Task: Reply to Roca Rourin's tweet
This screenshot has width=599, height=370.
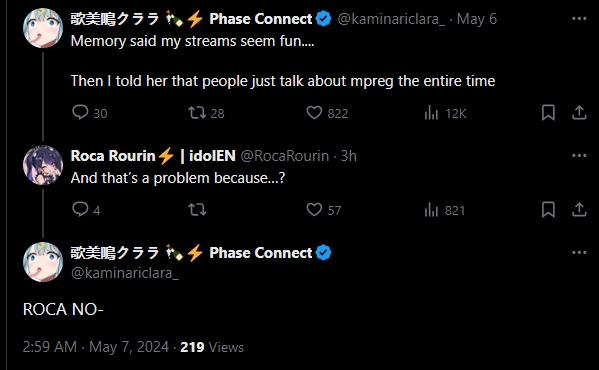Action: point(80,209)
